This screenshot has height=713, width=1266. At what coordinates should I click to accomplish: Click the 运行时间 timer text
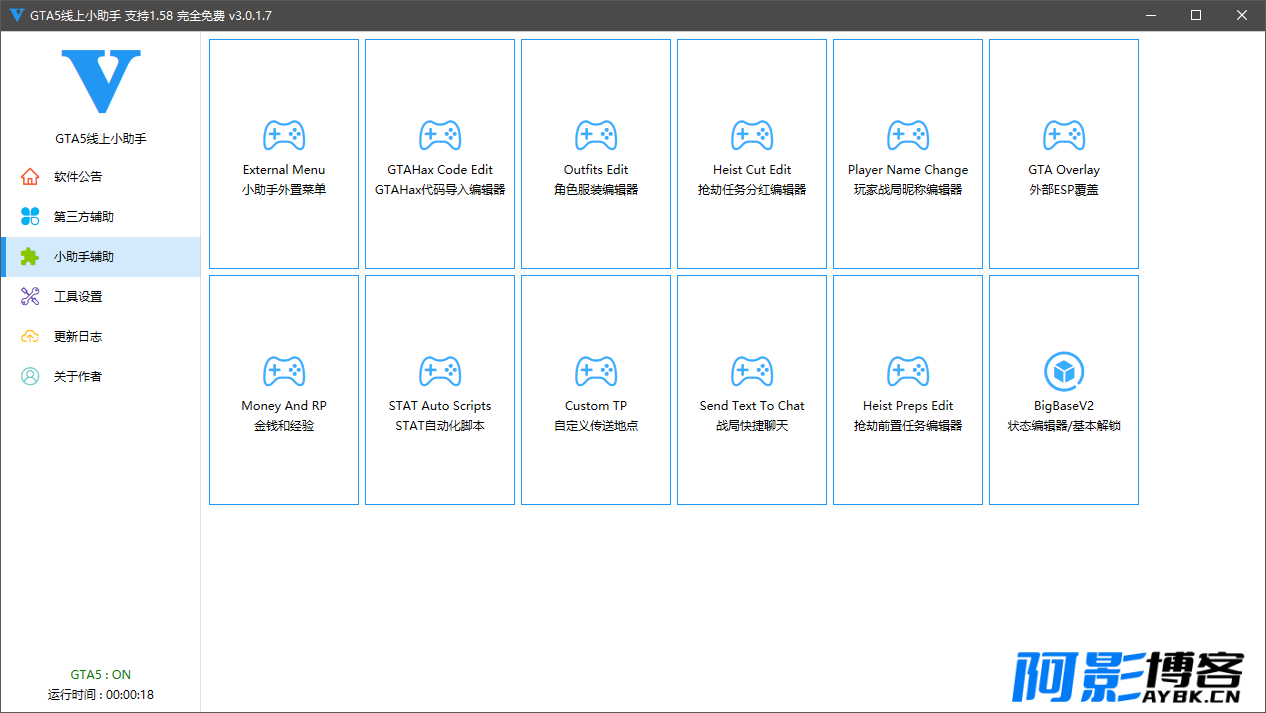point(101,695)
